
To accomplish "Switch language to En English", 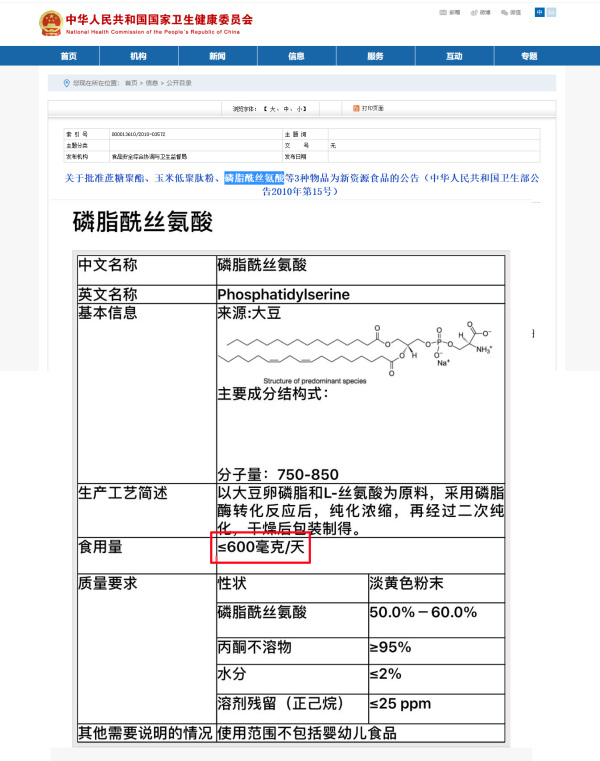I will (553, 13).
